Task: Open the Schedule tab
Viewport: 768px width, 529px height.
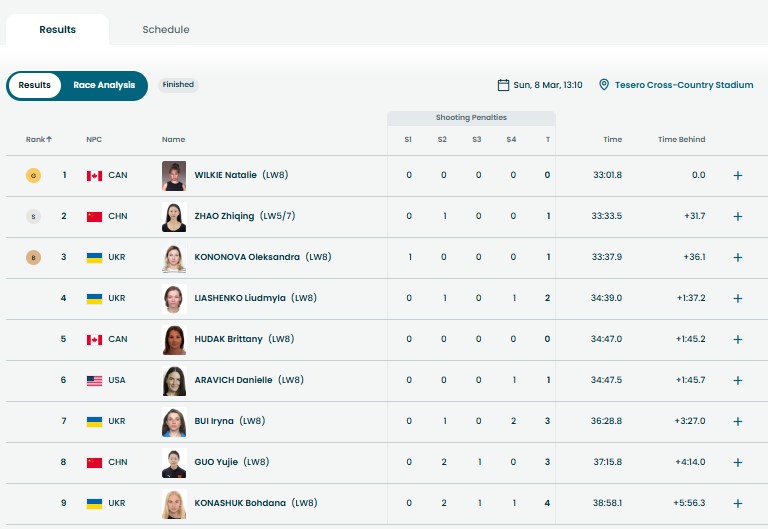Action: click(166, 29)
